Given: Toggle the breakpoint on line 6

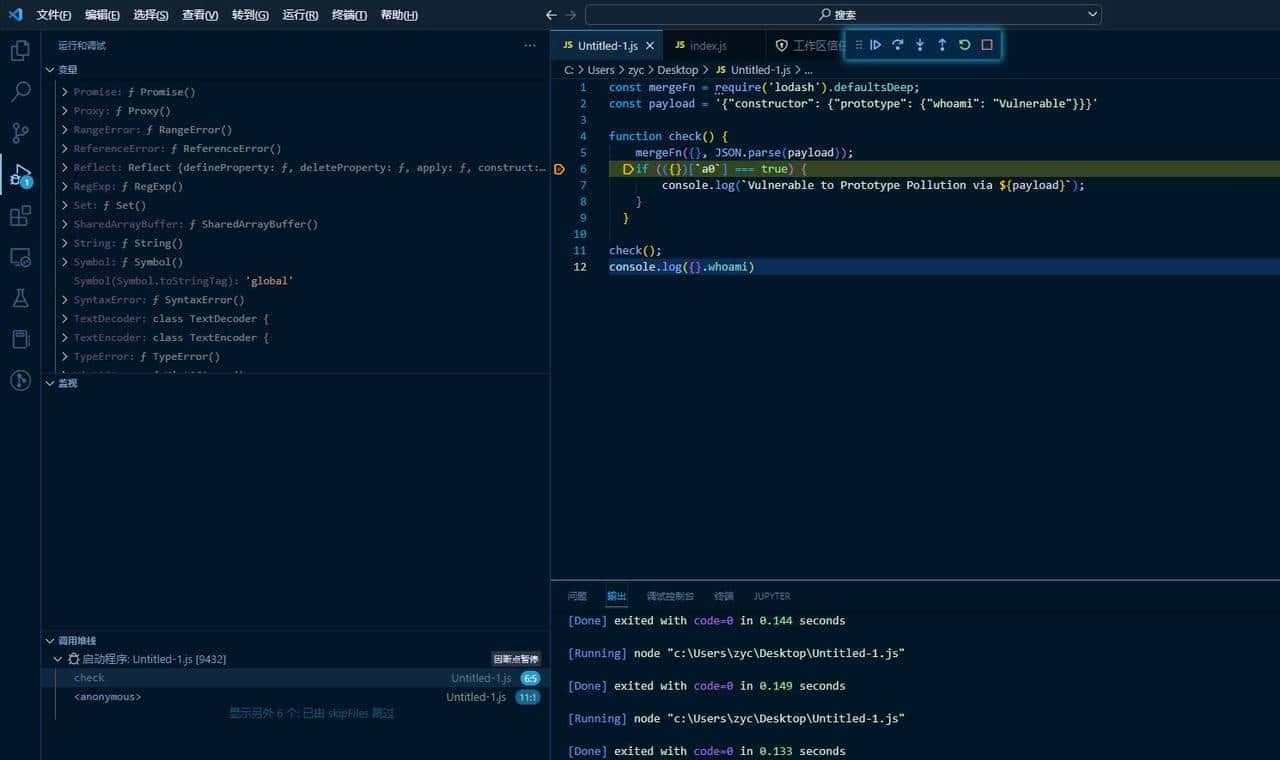Looking at the screenshot, I should click(x=561, y=168).
